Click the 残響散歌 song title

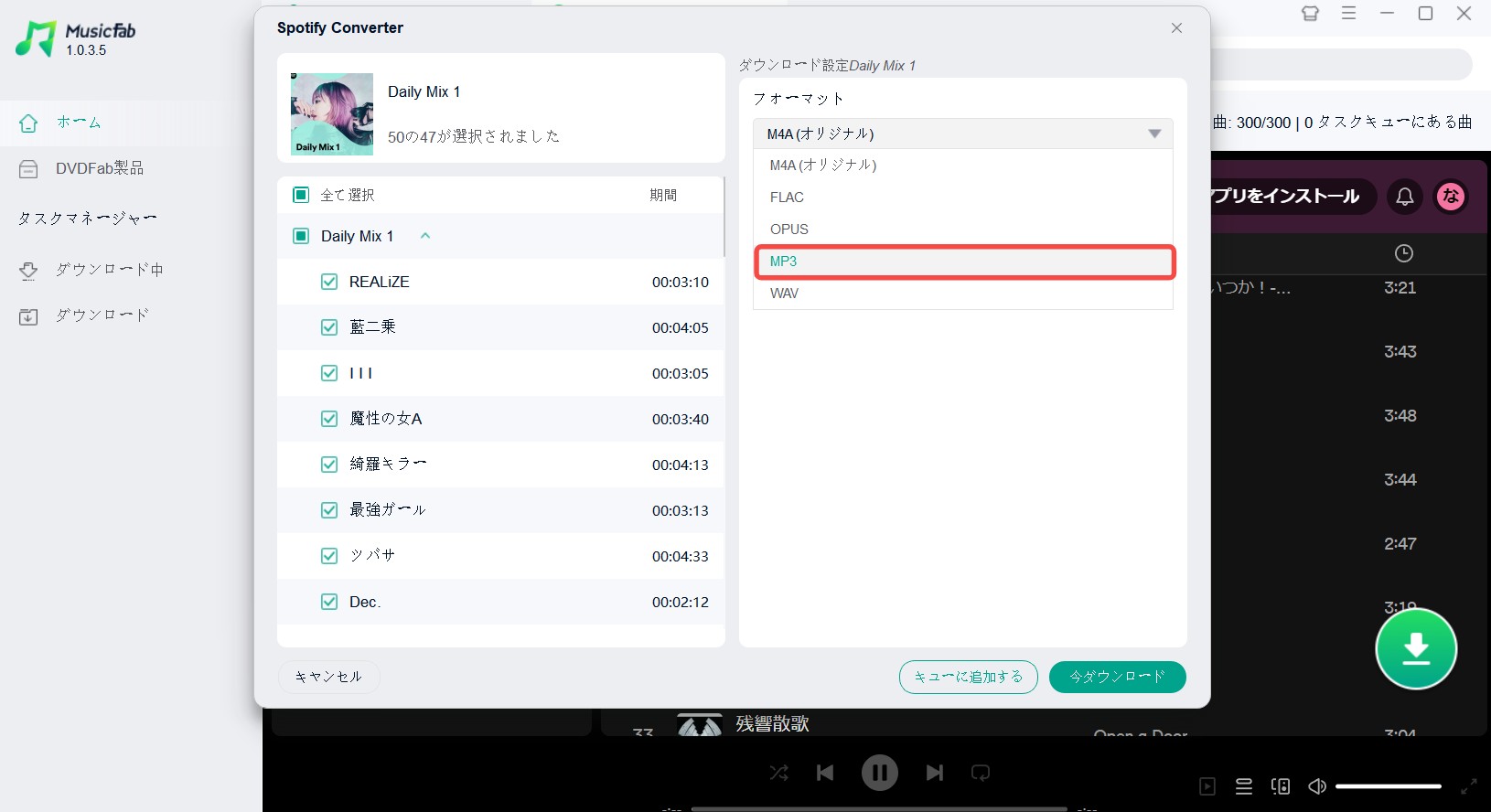coord(773,724)
